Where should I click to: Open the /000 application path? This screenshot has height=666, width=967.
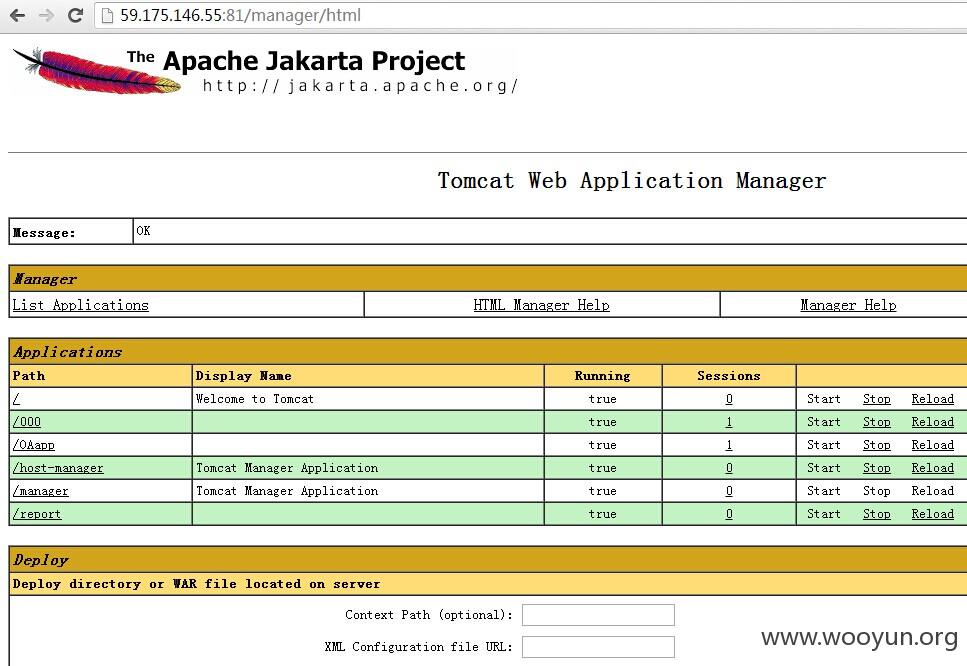click(27, 422)
